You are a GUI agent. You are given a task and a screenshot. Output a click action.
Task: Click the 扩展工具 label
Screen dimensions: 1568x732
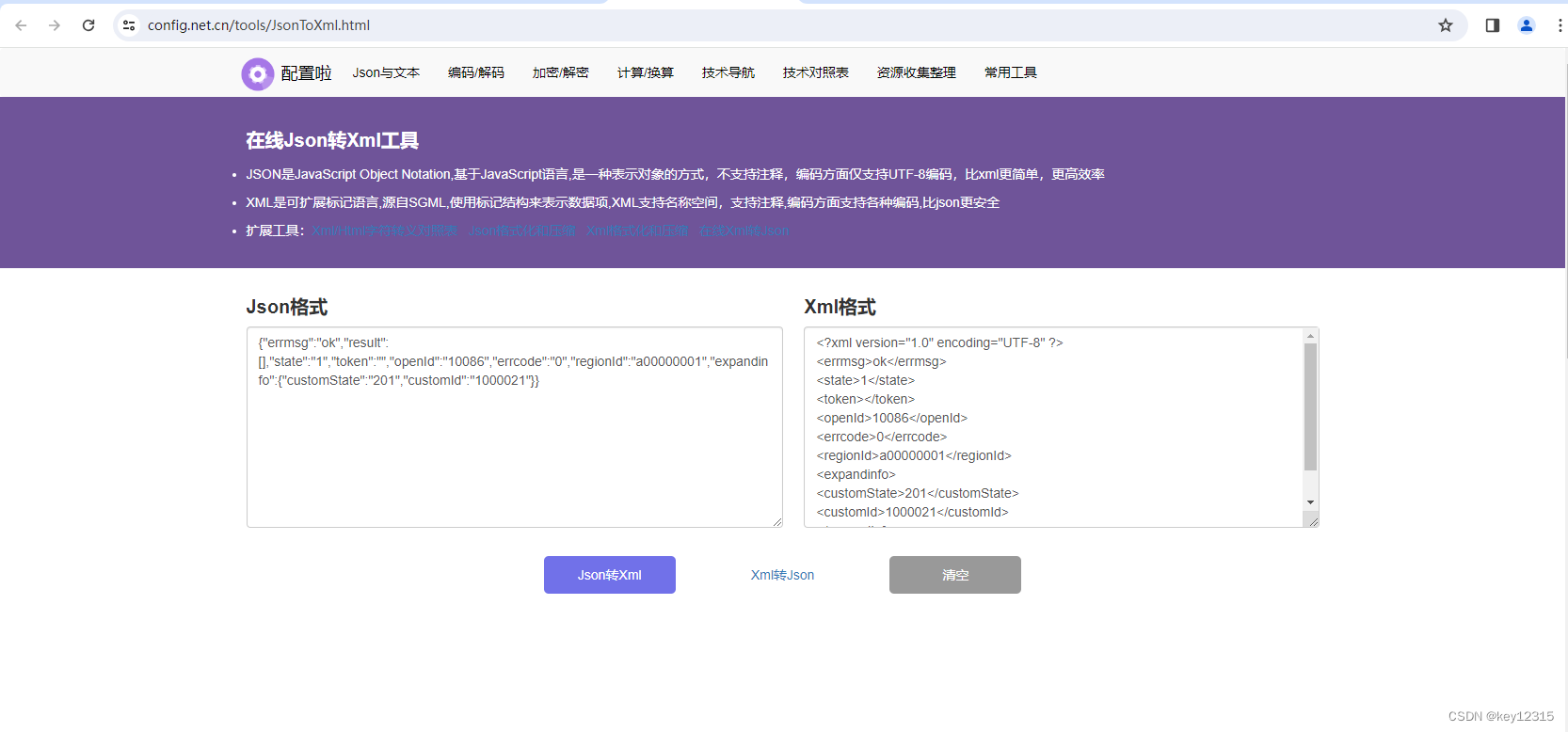[x=275, y=231]
